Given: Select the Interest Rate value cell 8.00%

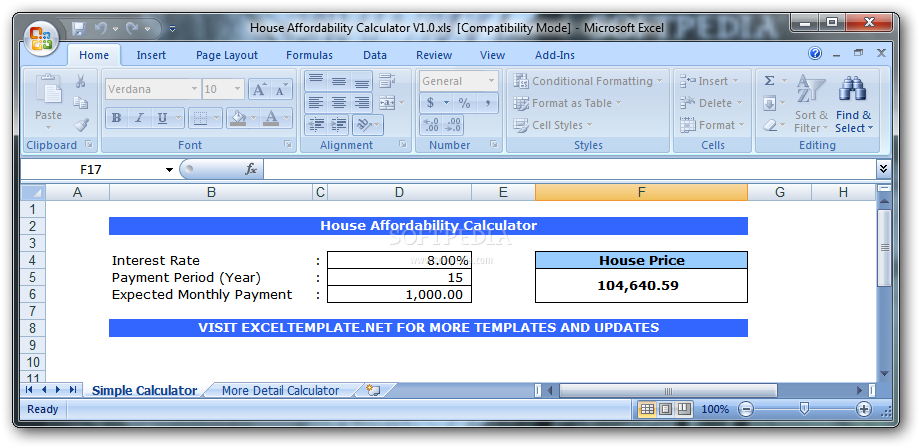Looking at the screenshot, I should [399, 260].
